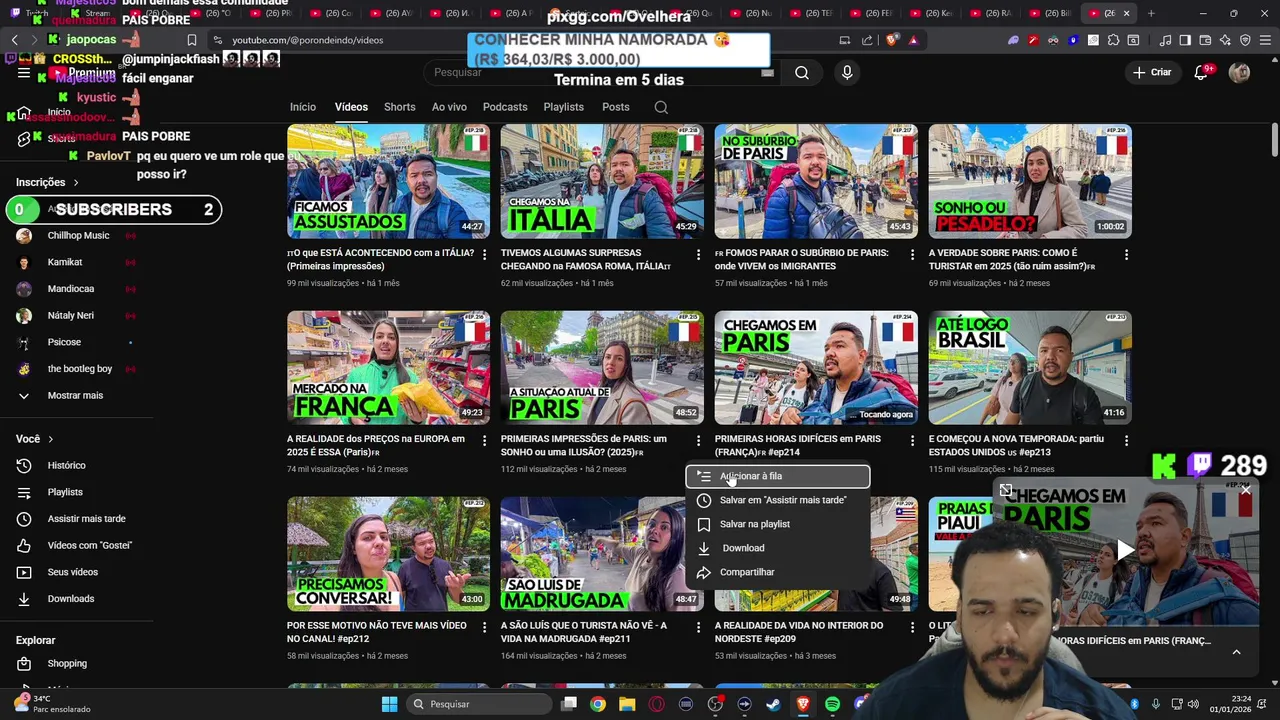Open the YouTube hamburger guide menu

pos(23,72)
